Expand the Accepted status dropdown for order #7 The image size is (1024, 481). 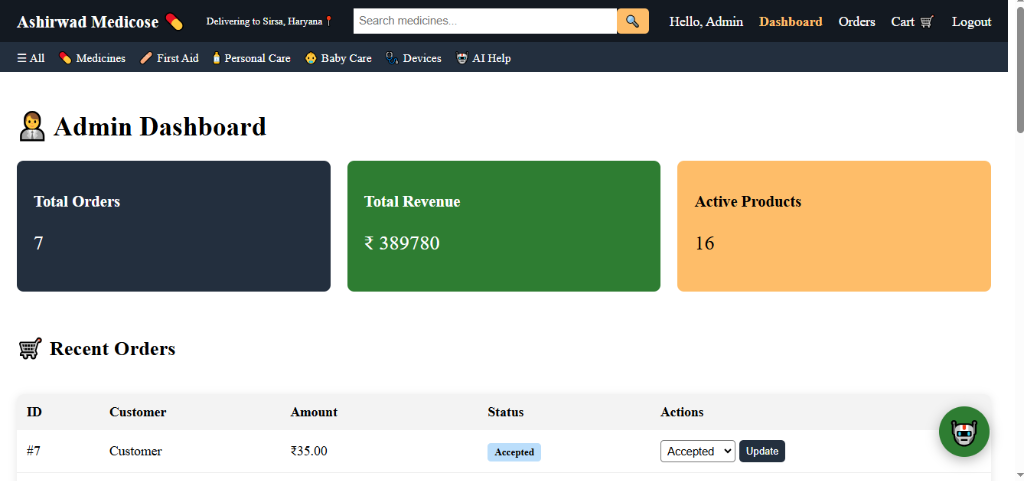coord(697,451)
